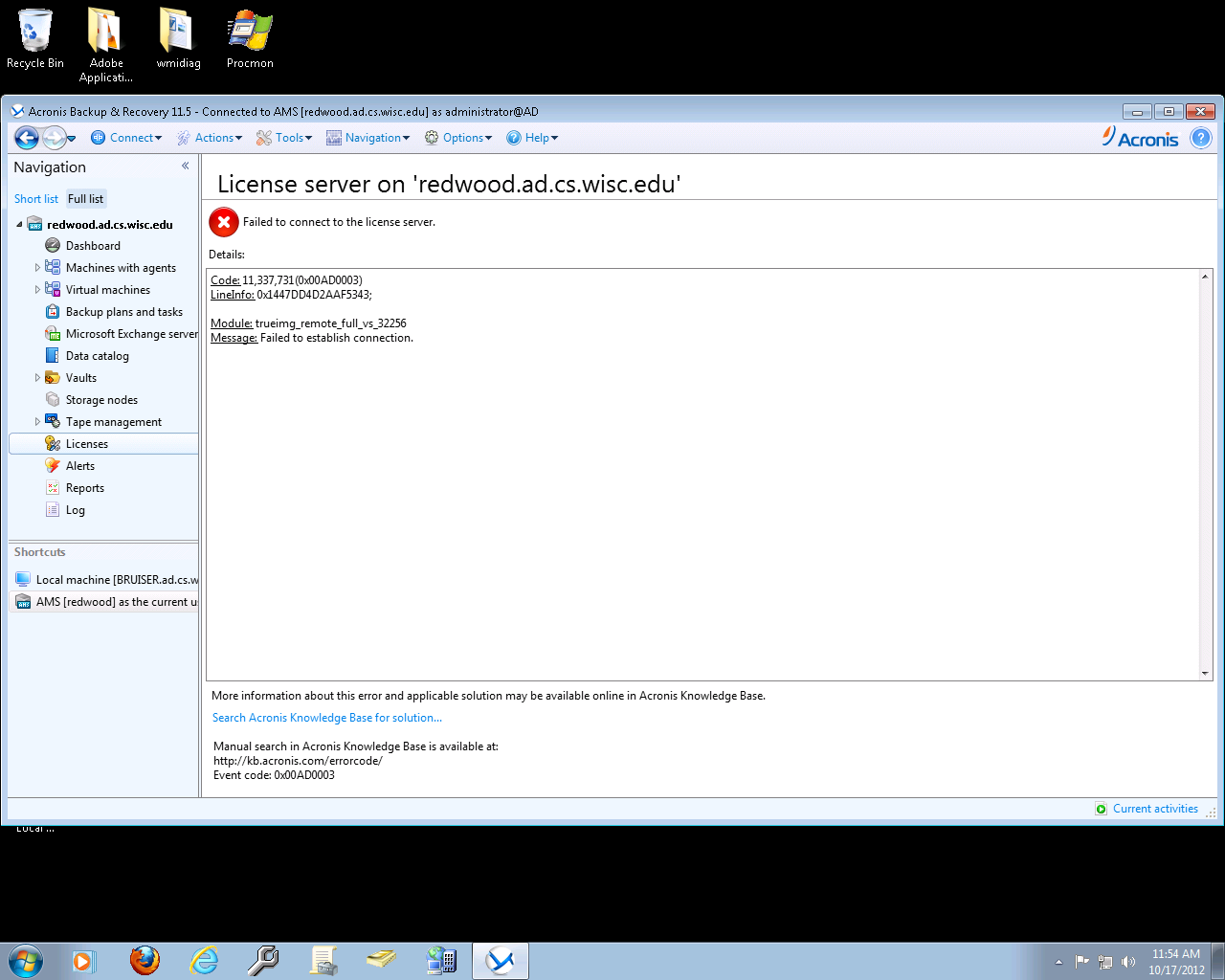Click the red error X icon

click(224, 222)
